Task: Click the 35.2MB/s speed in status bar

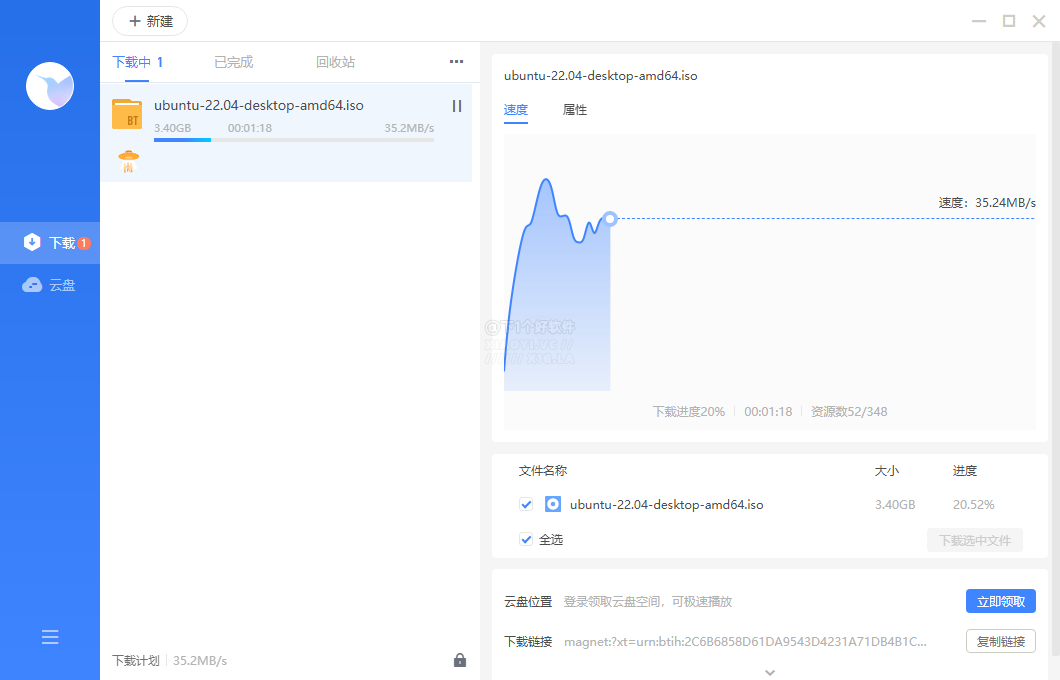Action: click(x=200, y=660)
